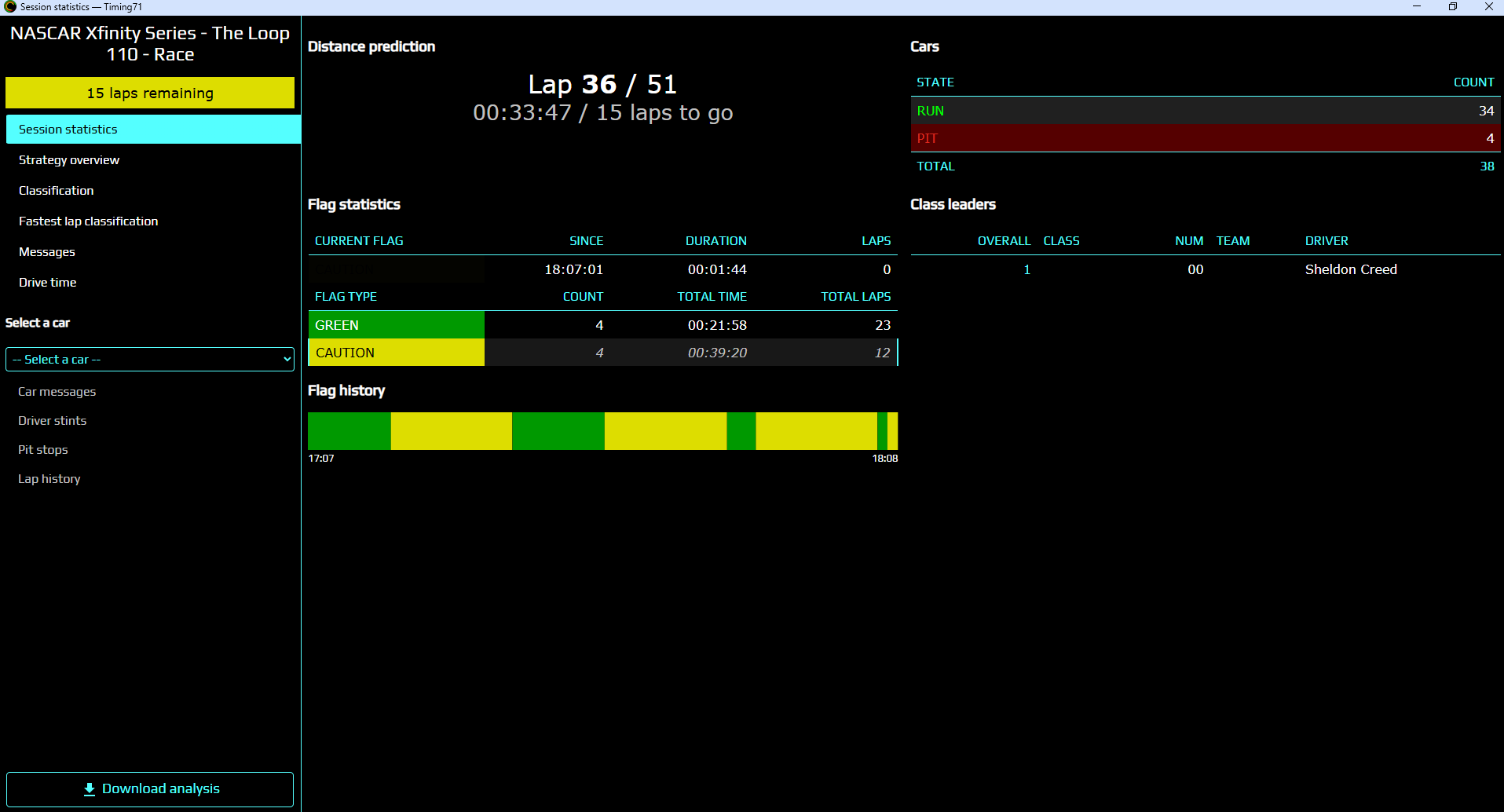The width and height of the screenshot is (1504, 812).
Task: Show the Messages page
Action: point(47,251)
